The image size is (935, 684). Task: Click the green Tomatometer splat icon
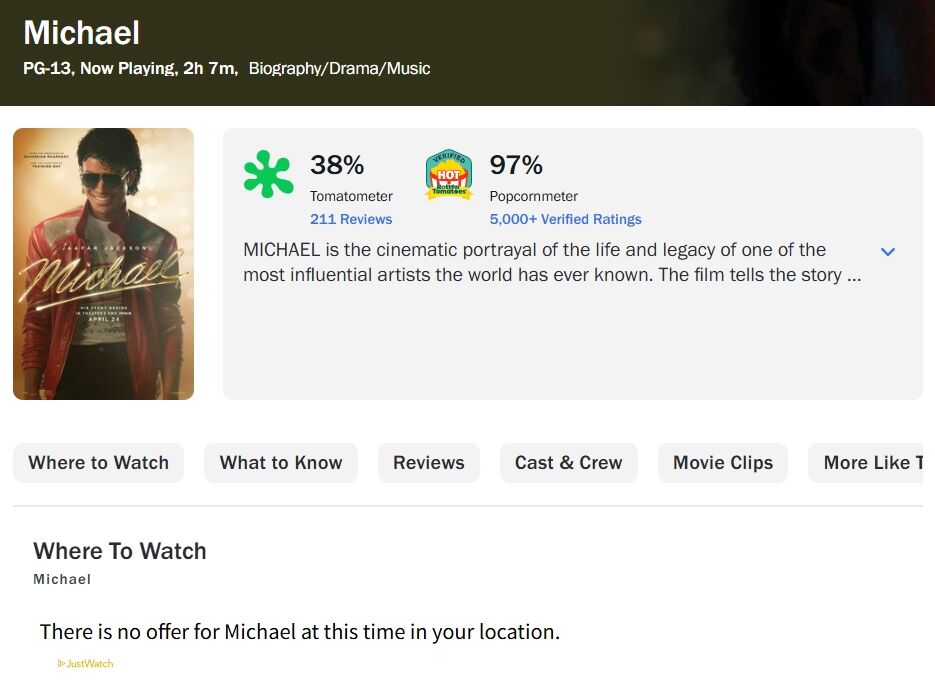pyautogui.click(x=268, y=174)
